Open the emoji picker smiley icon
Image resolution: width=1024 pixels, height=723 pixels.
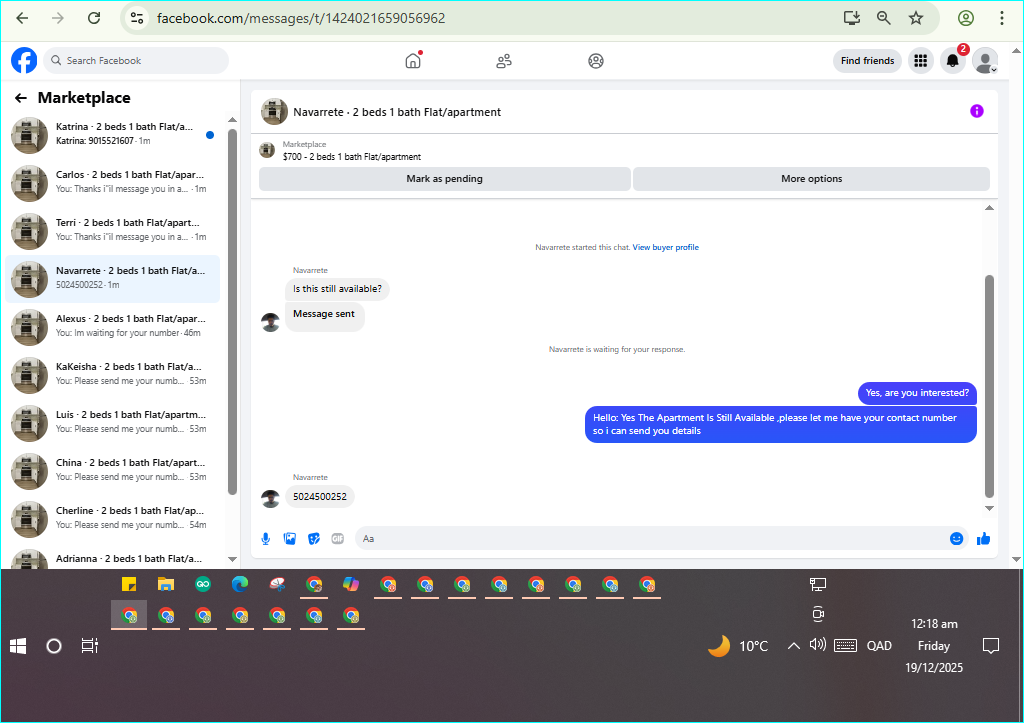[956, 539]
